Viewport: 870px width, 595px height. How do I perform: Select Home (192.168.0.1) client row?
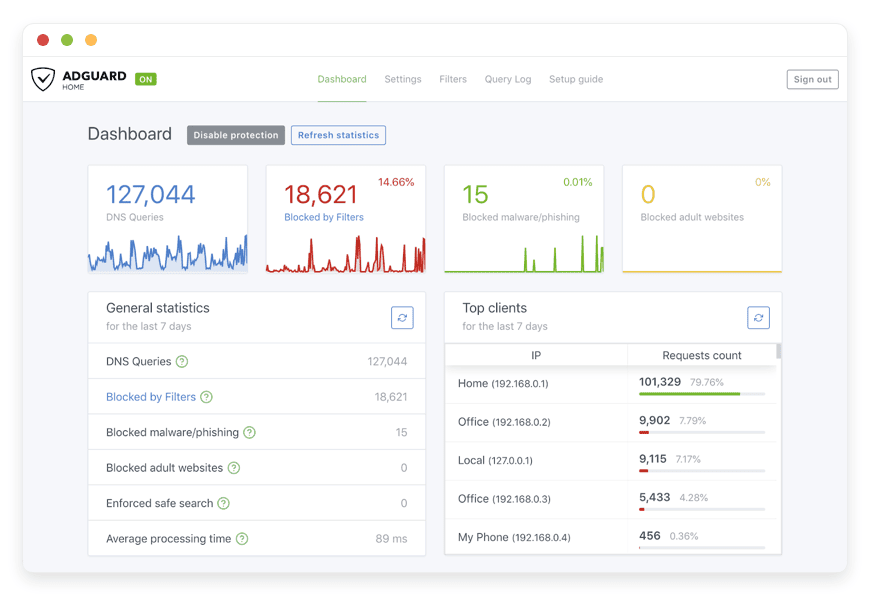coord(611,384)
